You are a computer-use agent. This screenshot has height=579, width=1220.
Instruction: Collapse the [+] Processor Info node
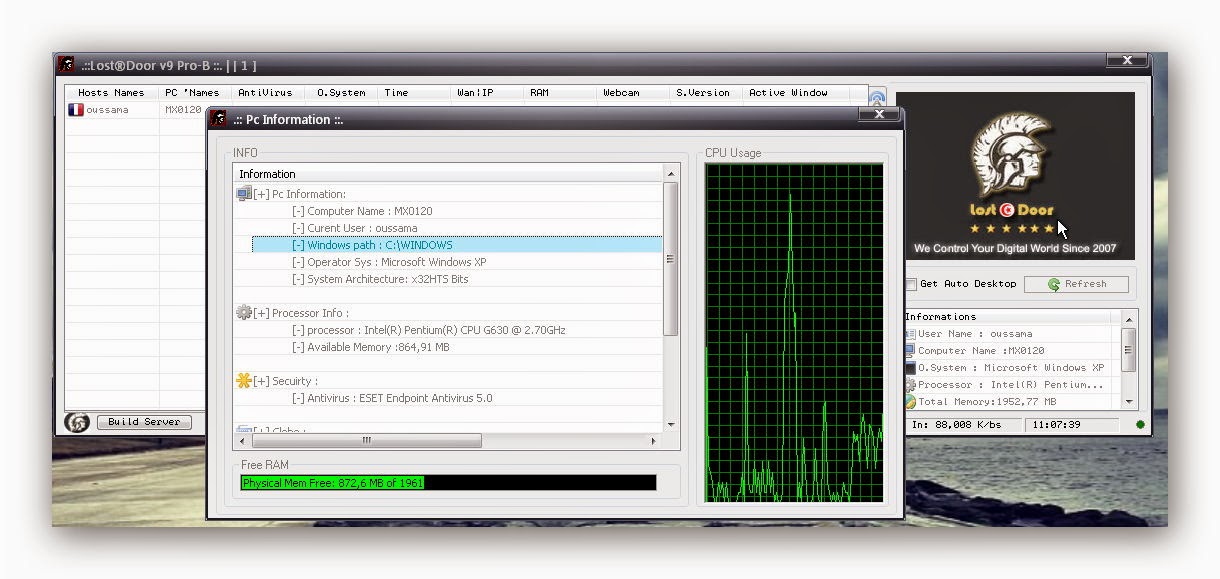click(261, 313)
